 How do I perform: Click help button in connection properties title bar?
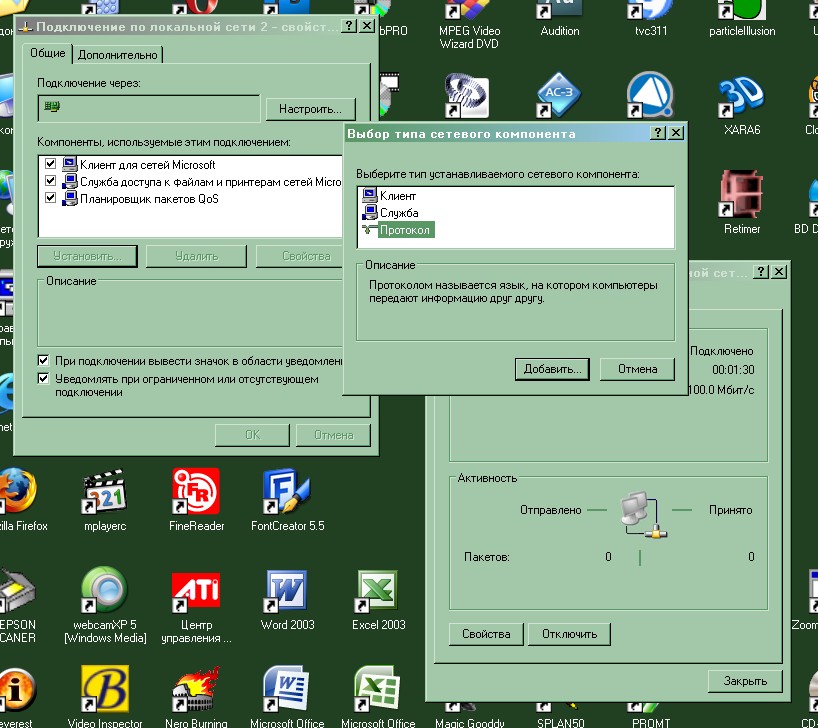click(348, 26)
